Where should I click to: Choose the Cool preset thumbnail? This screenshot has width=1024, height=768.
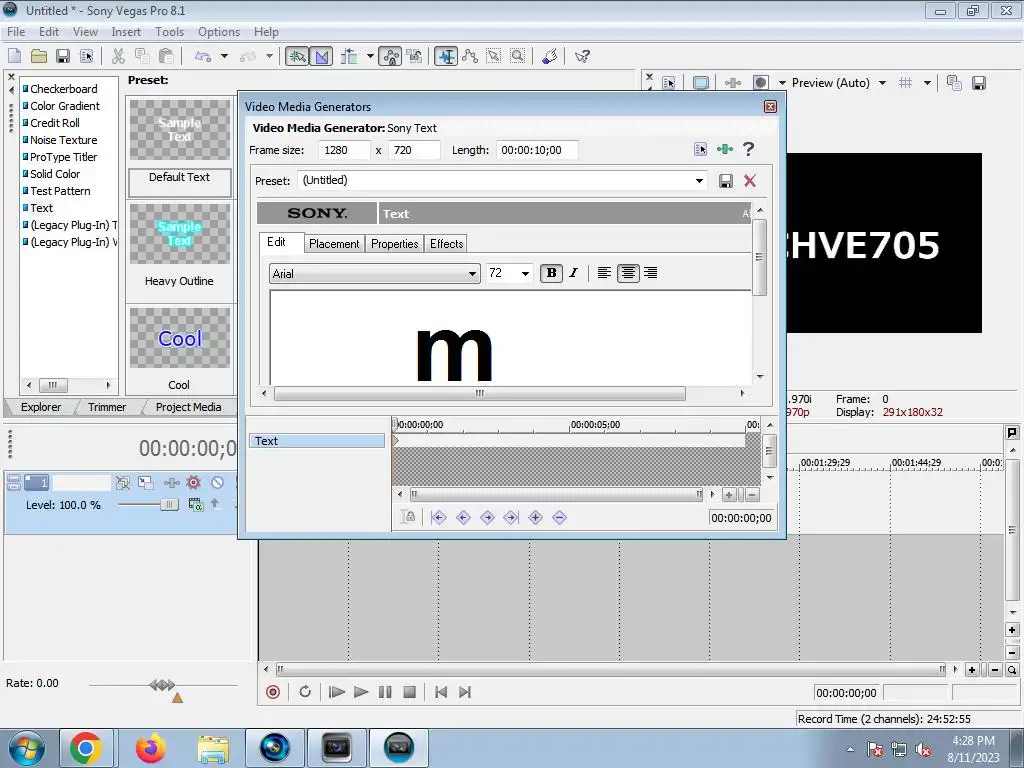click(x=180, y=338)
